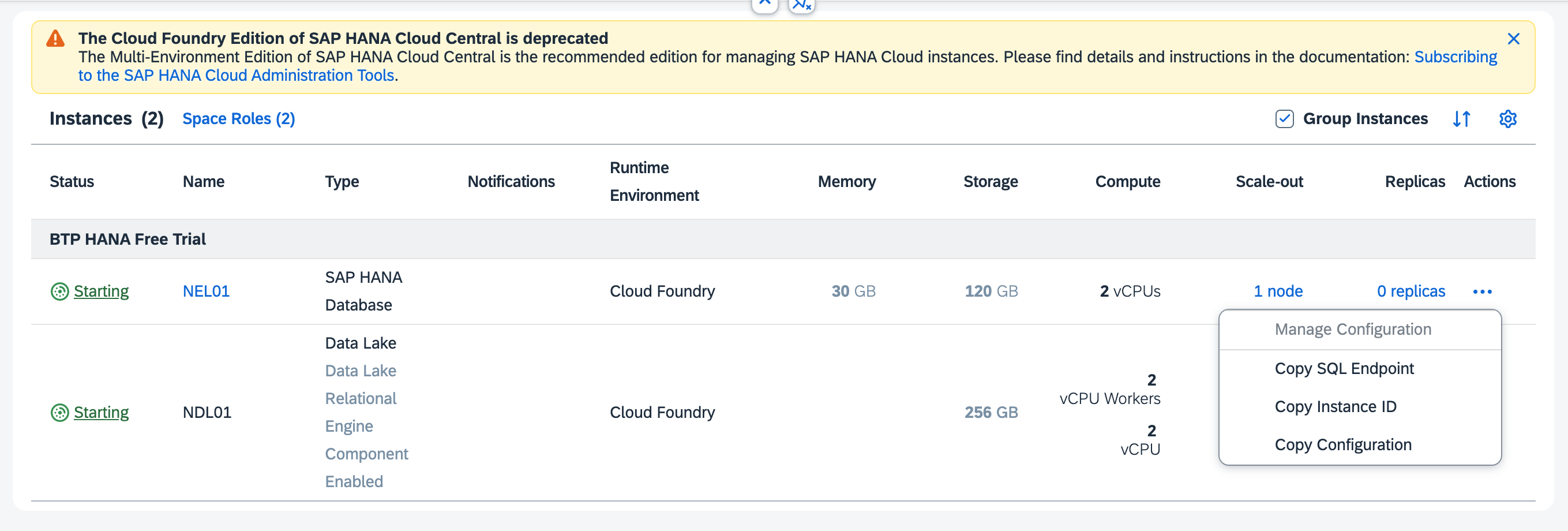Open the 1 node scale-out link
This screenshot has height=531, width=1568.
(1278, 291)
